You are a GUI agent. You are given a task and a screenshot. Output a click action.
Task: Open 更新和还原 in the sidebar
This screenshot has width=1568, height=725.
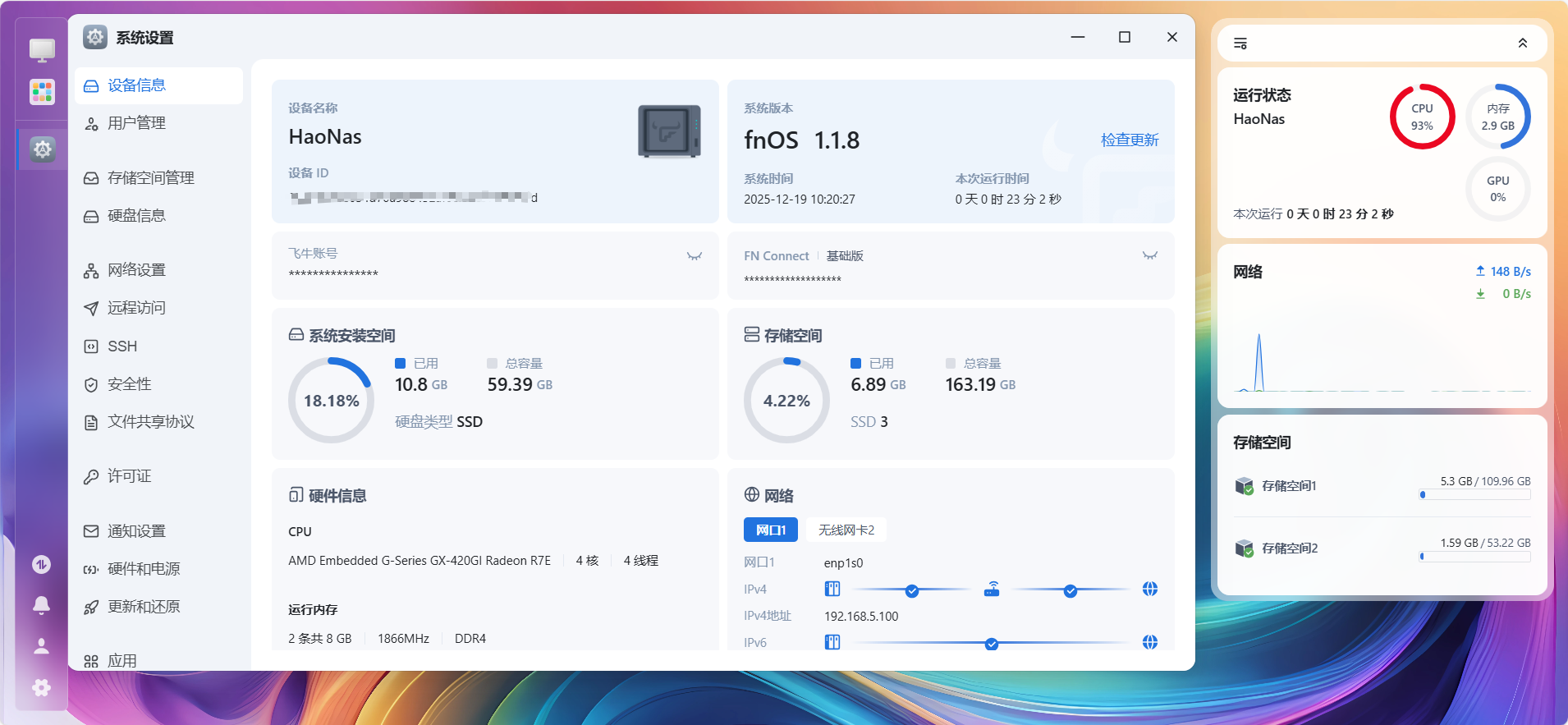144,607
